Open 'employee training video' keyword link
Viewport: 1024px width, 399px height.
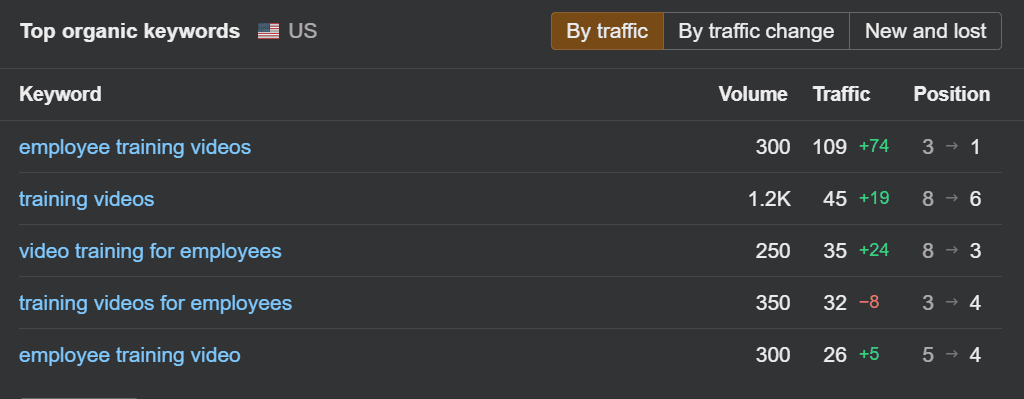coord(130,355)
